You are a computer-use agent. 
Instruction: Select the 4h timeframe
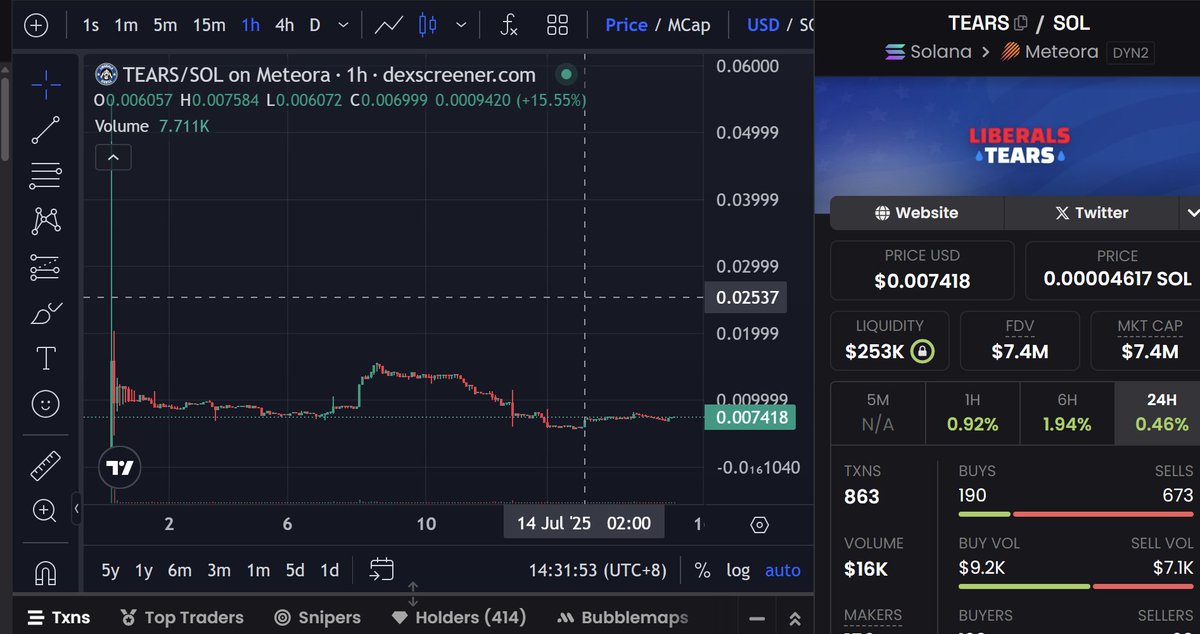284,25
